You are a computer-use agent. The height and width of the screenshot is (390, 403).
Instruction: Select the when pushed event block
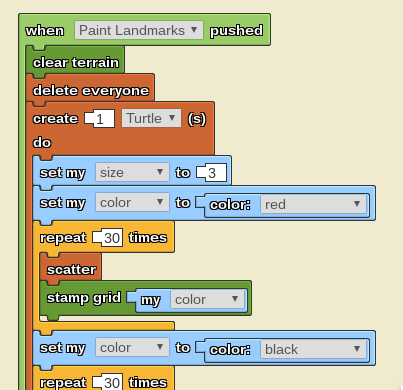coord(144,30)
